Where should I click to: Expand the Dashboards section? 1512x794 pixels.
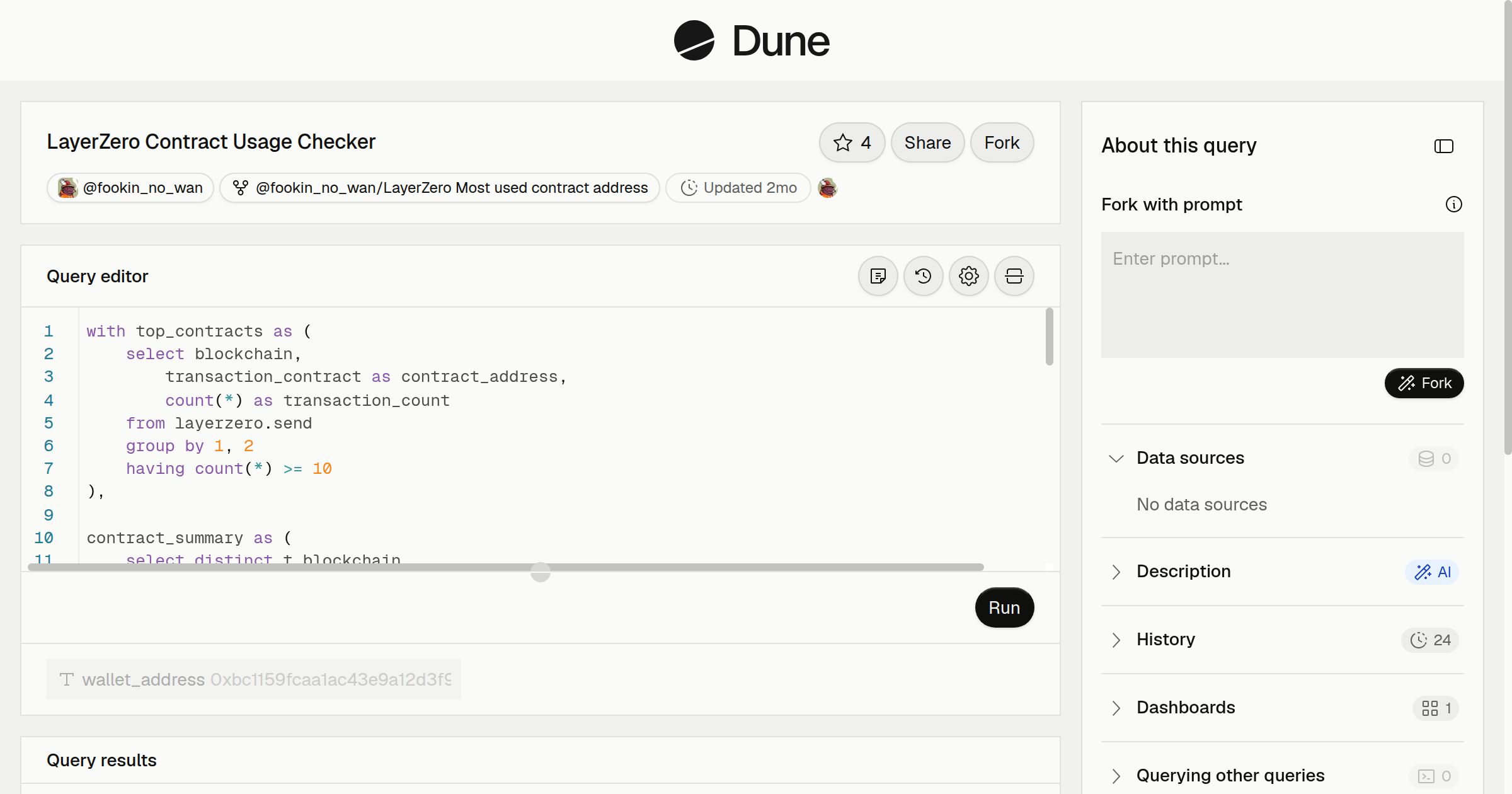coord(1116,708)
